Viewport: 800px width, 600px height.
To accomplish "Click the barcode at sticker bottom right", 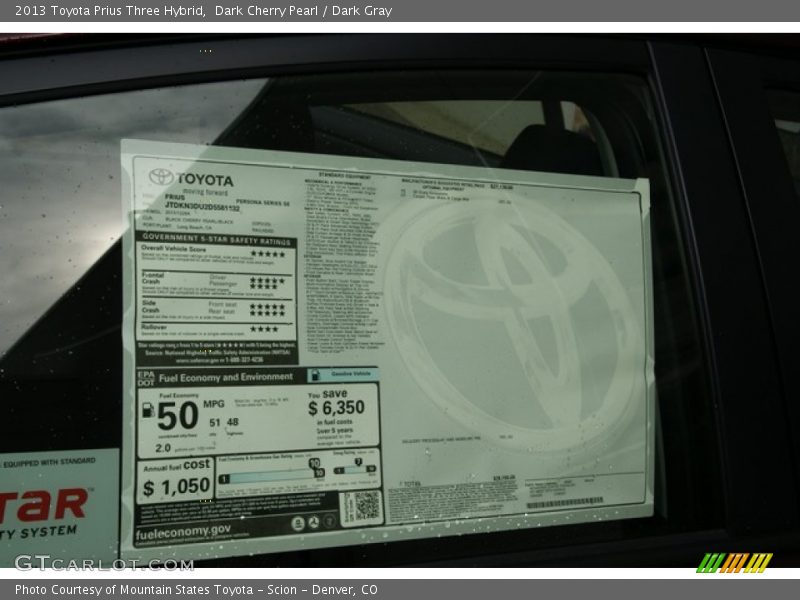I will 565,502.
